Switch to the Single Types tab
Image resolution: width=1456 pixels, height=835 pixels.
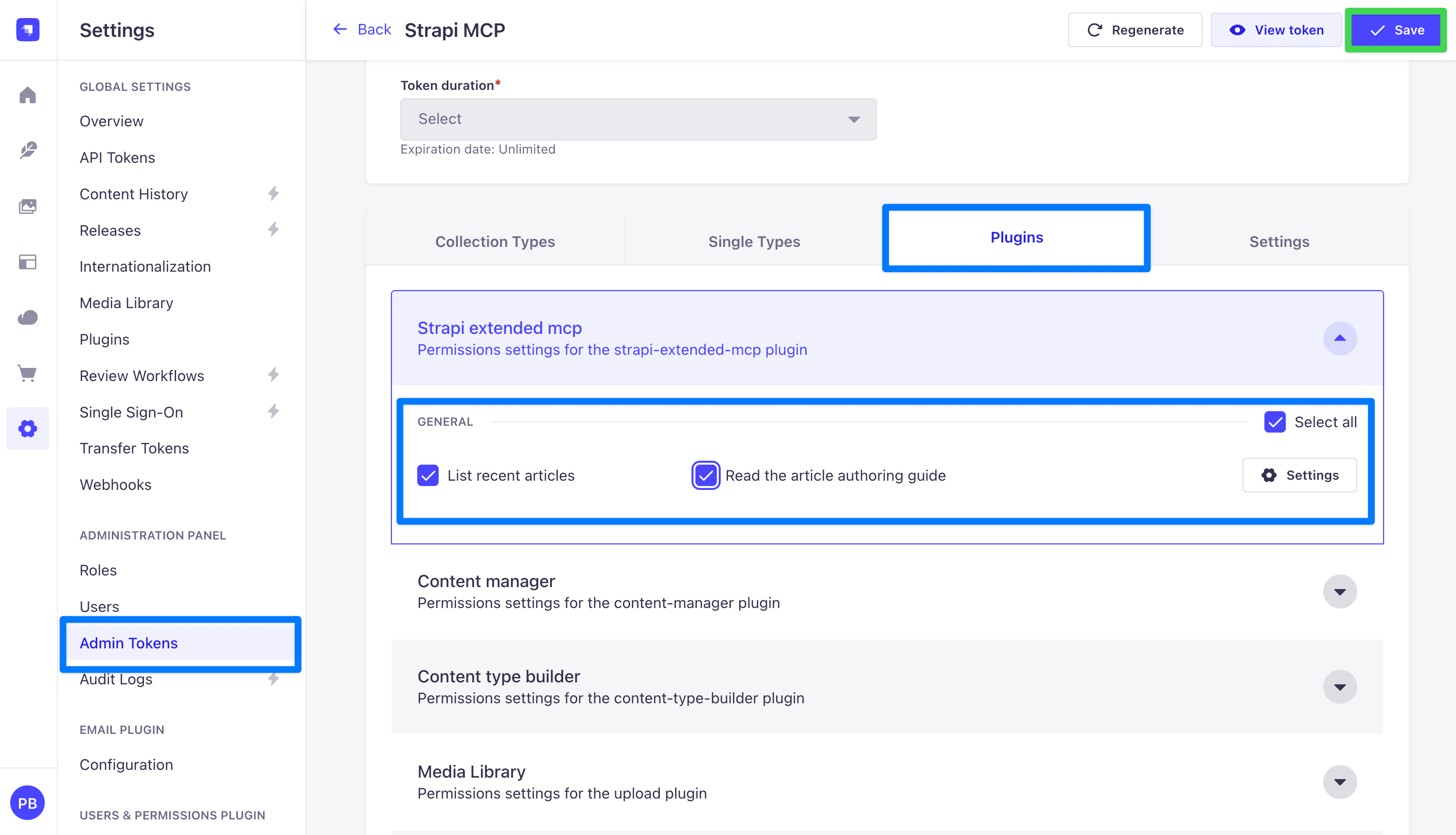click(754, 242)
